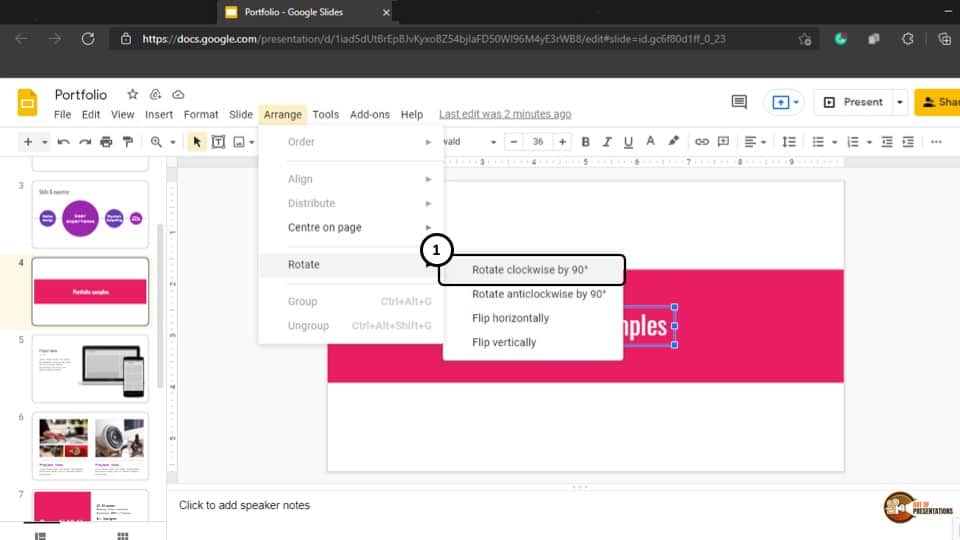960x540 pixels.
Task: Click the zoom magnifier tool
Action: point(156,142)
